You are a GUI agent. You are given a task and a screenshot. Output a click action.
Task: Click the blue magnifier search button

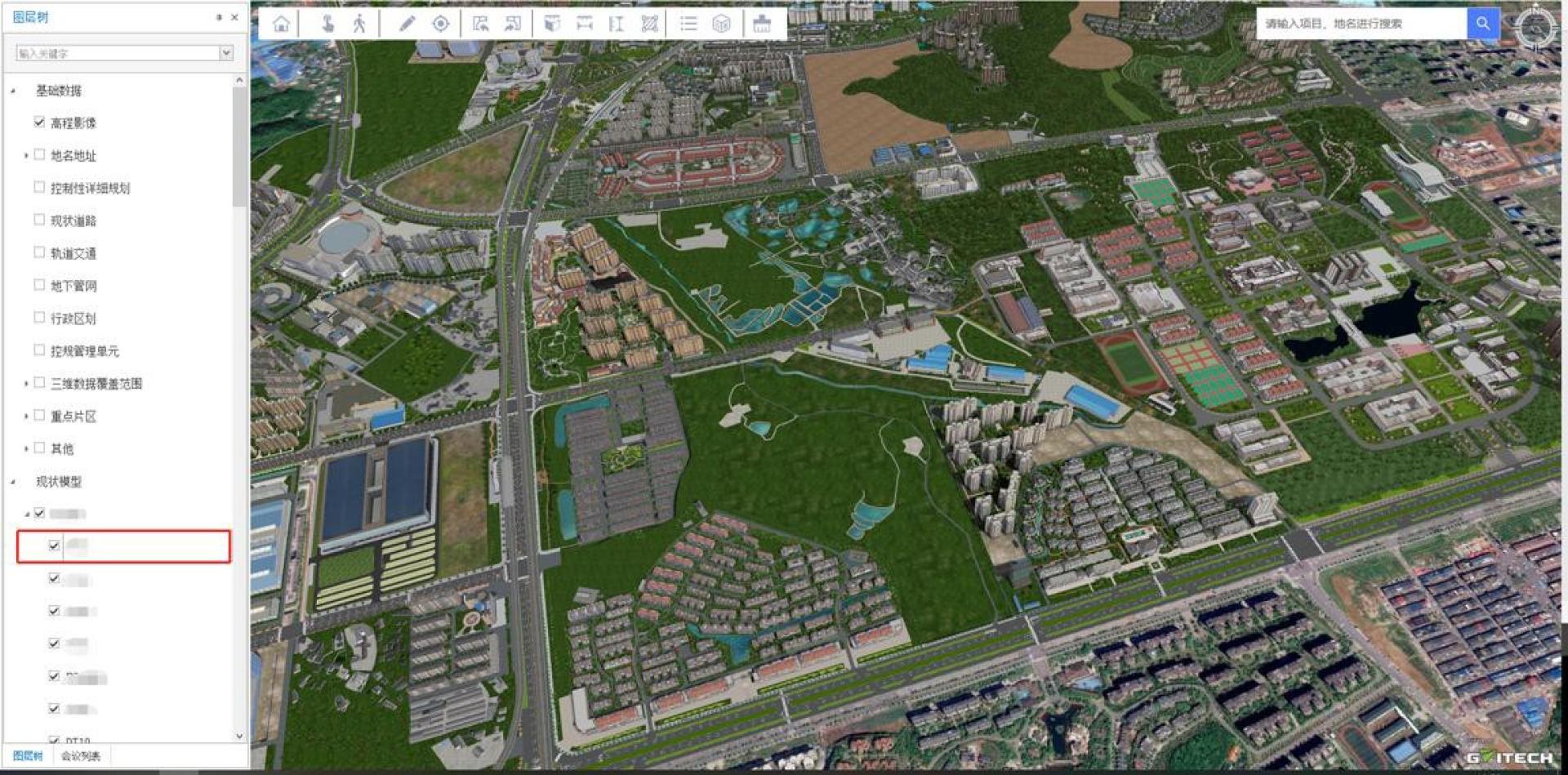(1482, 24)
